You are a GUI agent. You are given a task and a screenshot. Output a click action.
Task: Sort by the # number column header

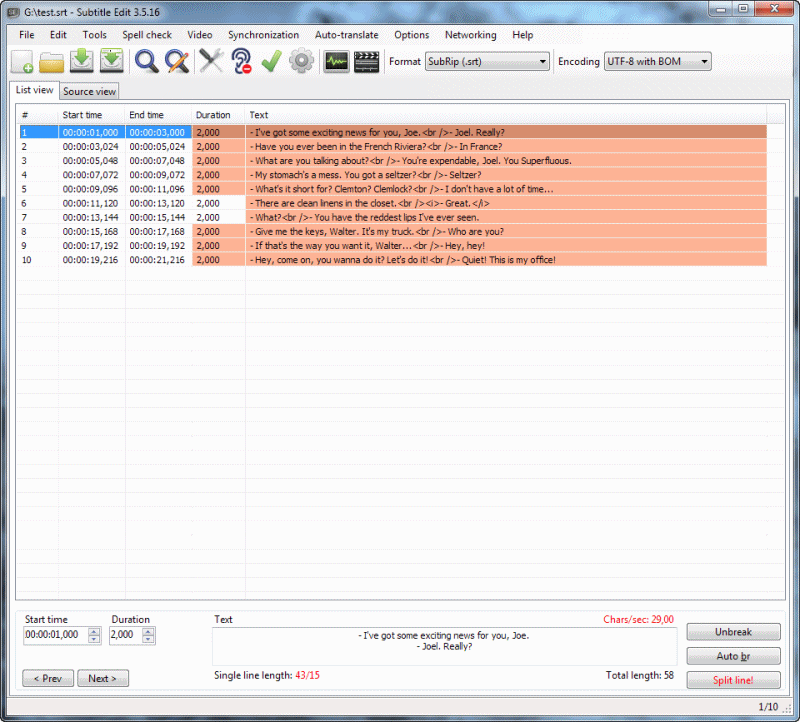coord(37,115)
